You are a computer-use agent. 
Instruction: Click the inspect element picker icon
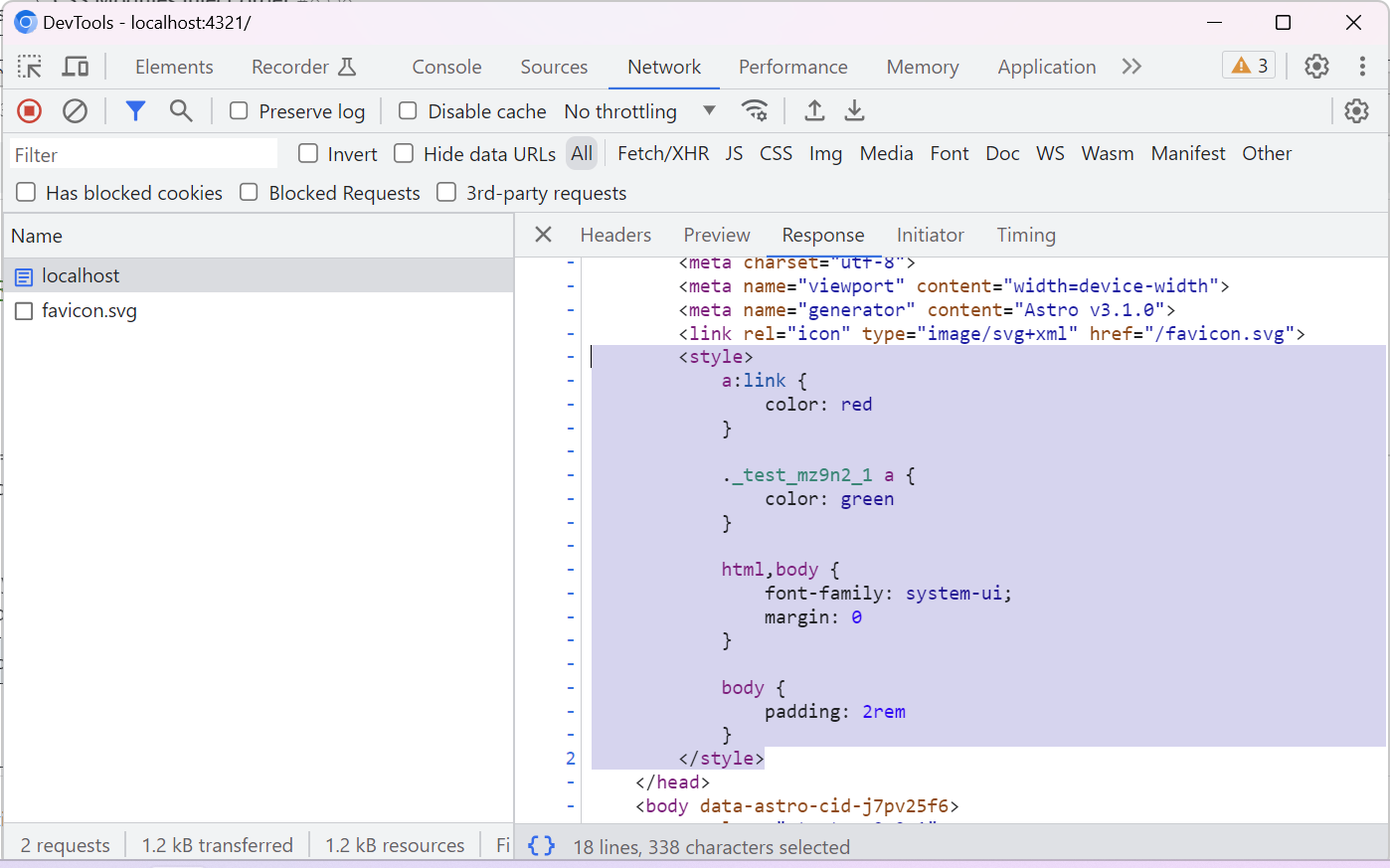[30, 67]
